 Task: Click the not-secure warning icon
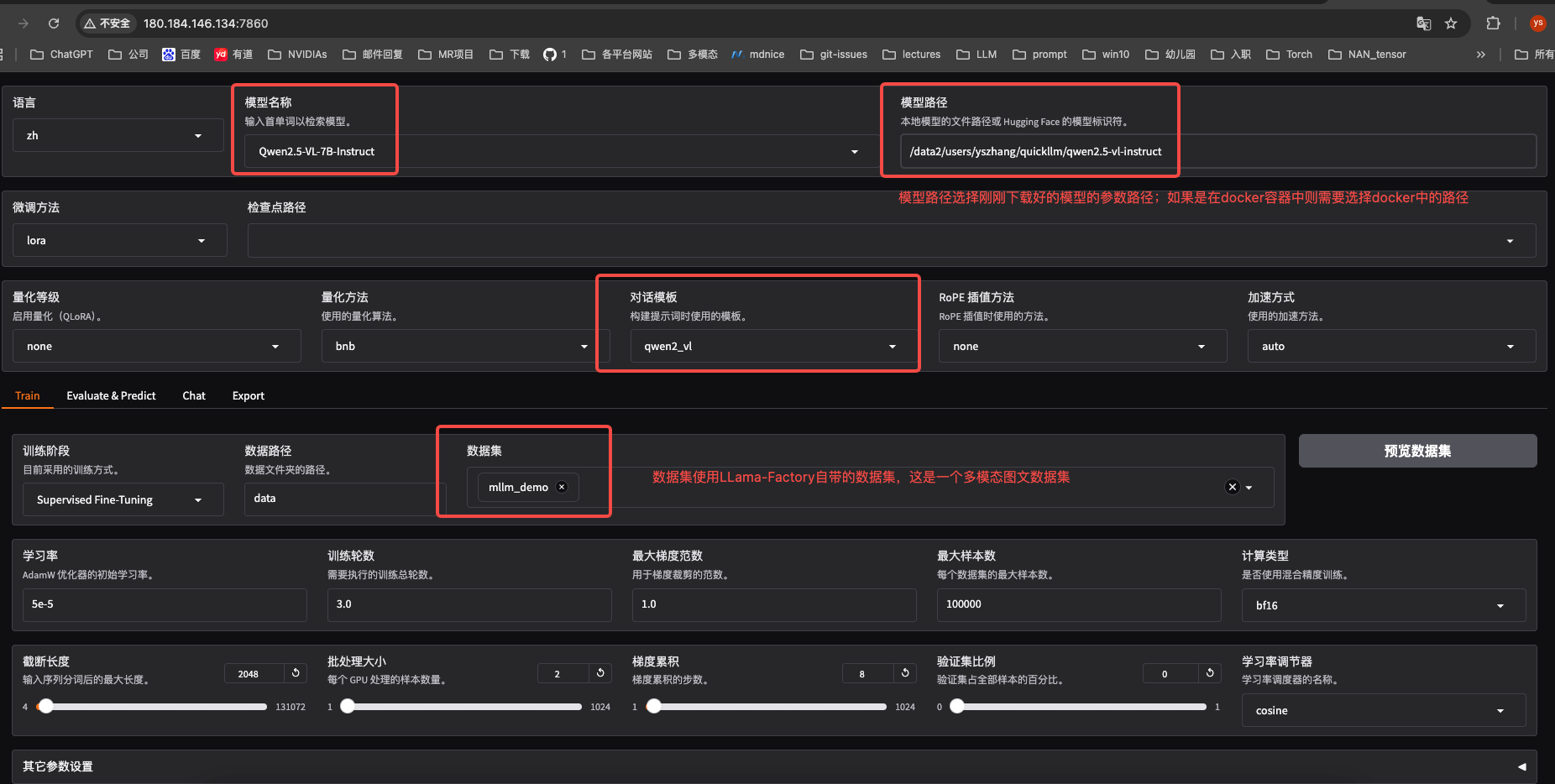(90, 24)
